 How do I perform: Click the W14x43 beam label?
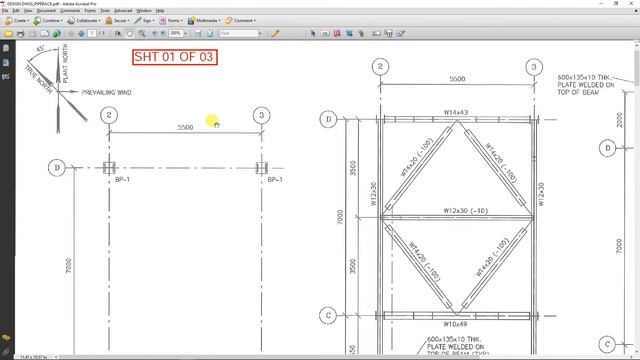coord(456,112)
